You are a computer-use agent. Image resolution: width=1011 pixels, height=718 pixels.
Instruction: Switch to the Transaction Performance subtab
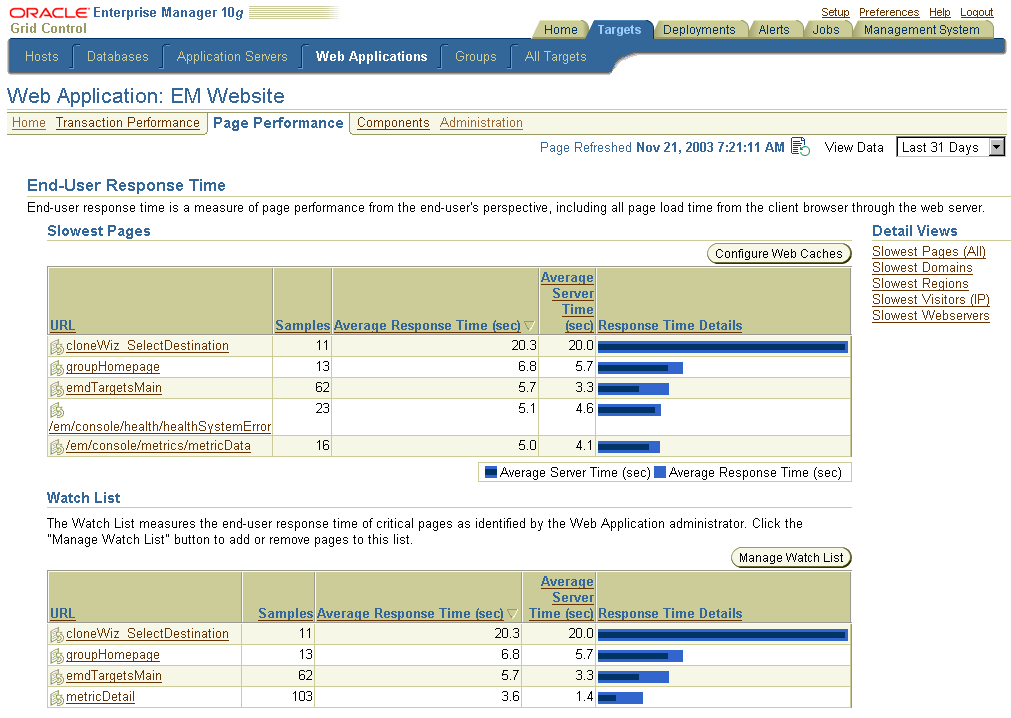127,123
